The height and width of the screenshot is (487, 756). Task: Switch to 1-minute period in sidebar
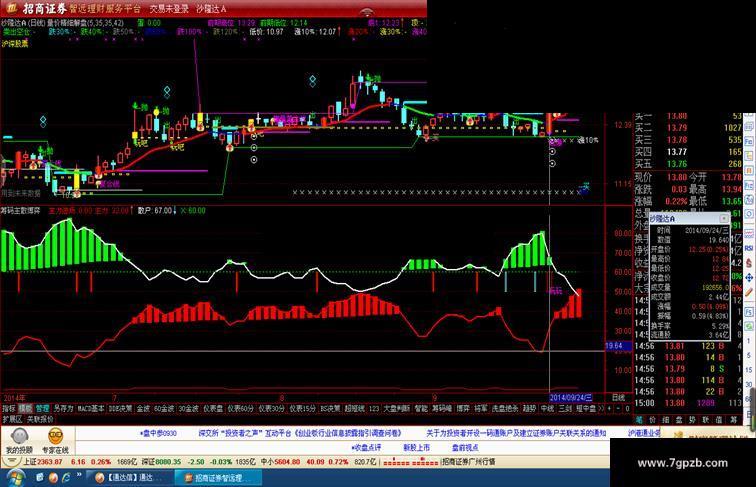coord(749,341)
